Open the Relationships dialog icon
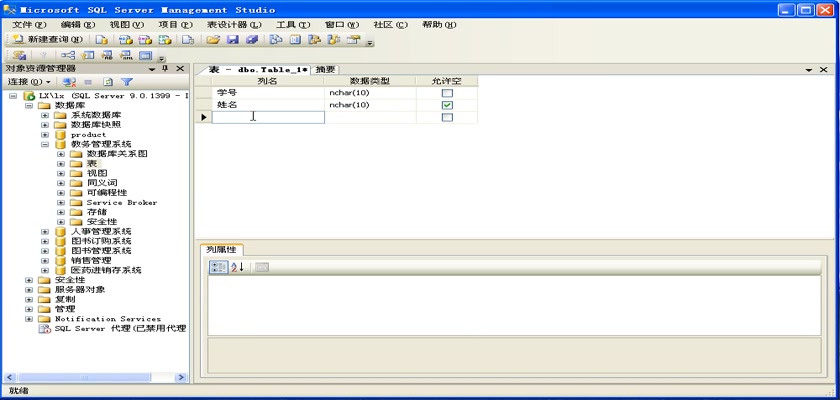Image resolution: width=840 pixels, height=400 pixels. tap(68, 55)
